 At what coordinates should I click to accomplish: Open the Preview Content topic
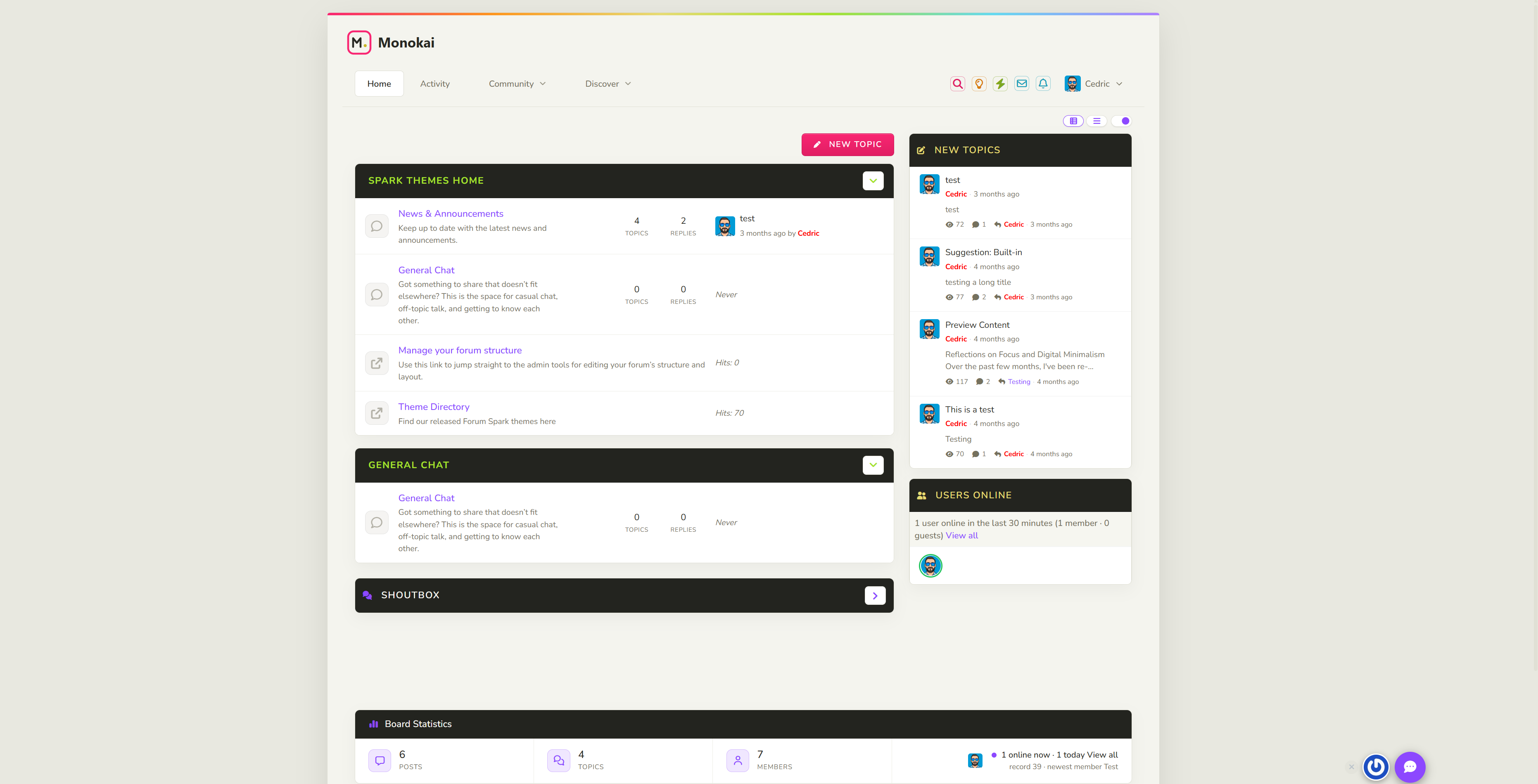tap(977, 325)
